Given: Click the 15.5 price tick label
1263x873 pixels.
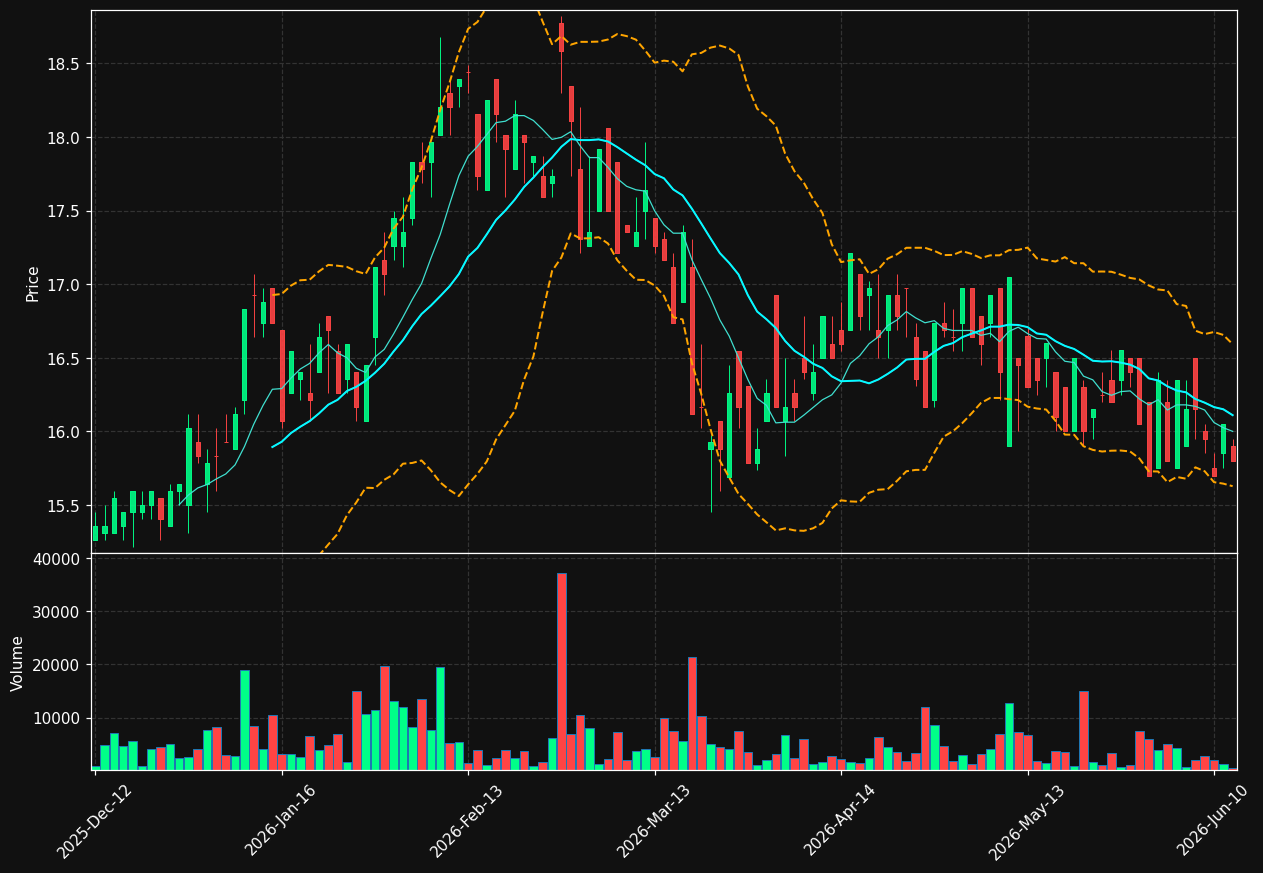Looking at the screenshot, I should click(64, 506).
